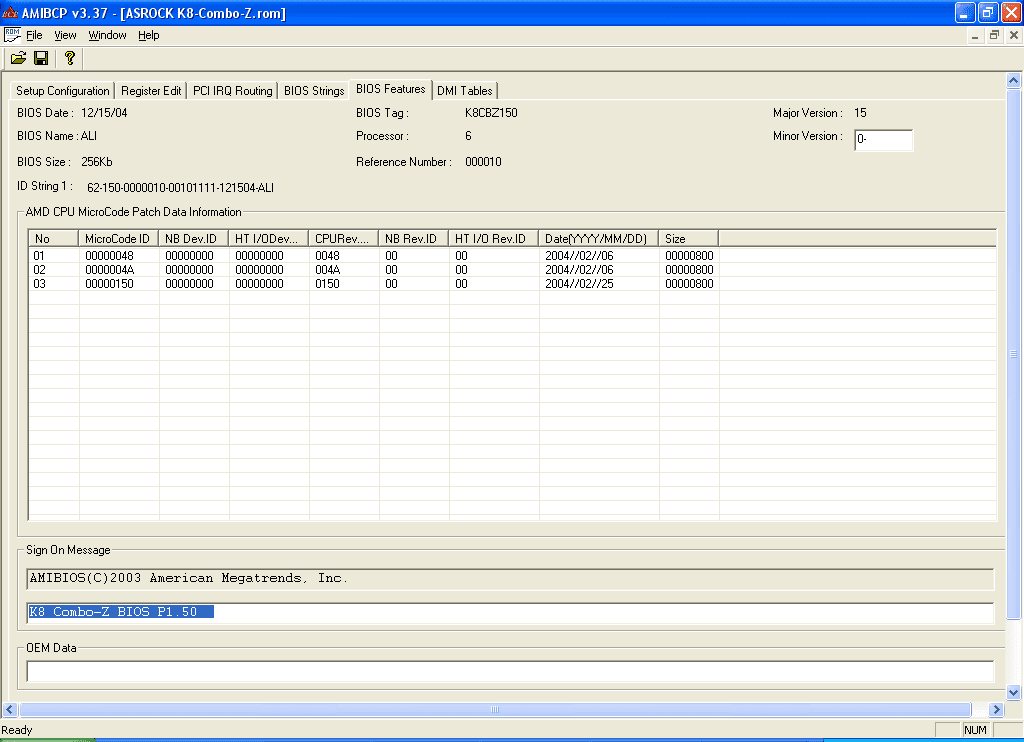Click the K8 Combo-Z BIOS P1.50 sign-on field
Image resolution: width=1024 pixels, height=742 pixels.
point(510,613)
